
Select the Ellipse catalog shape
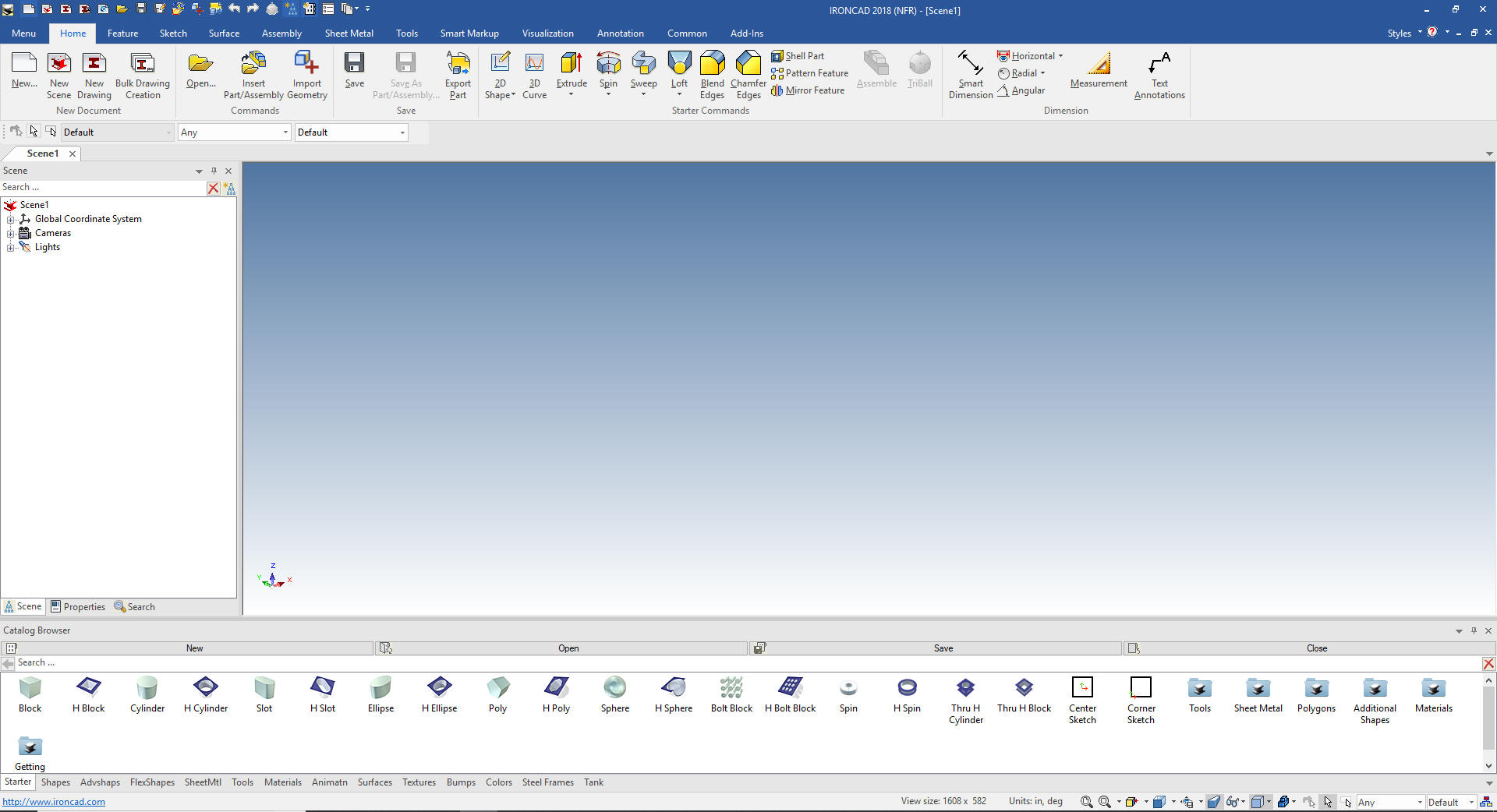[x=380, y=694]
